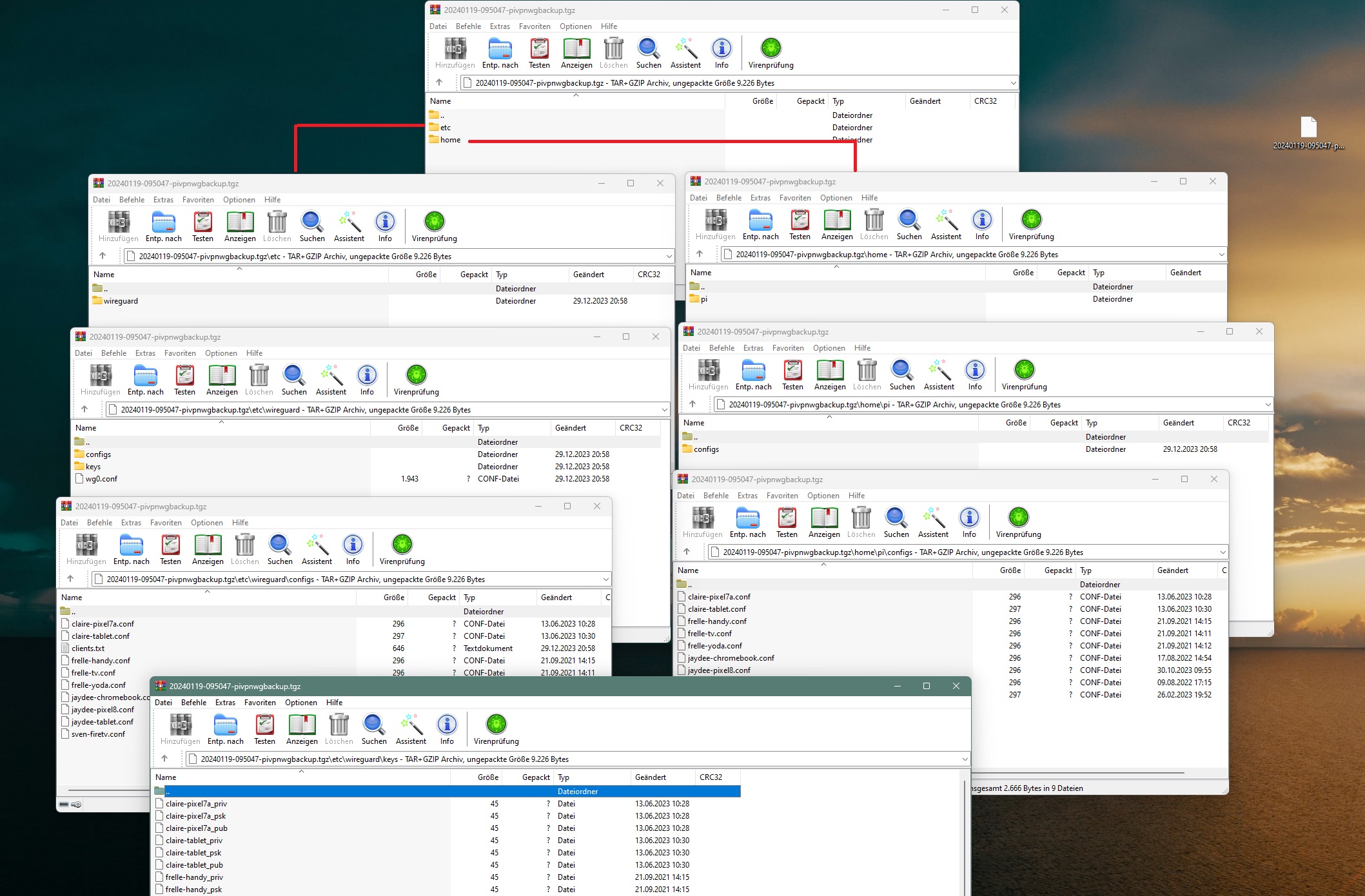Open Befehle menu in topmost root archive window
This screenshot has width=1365, height=896.
coord(468,26)
